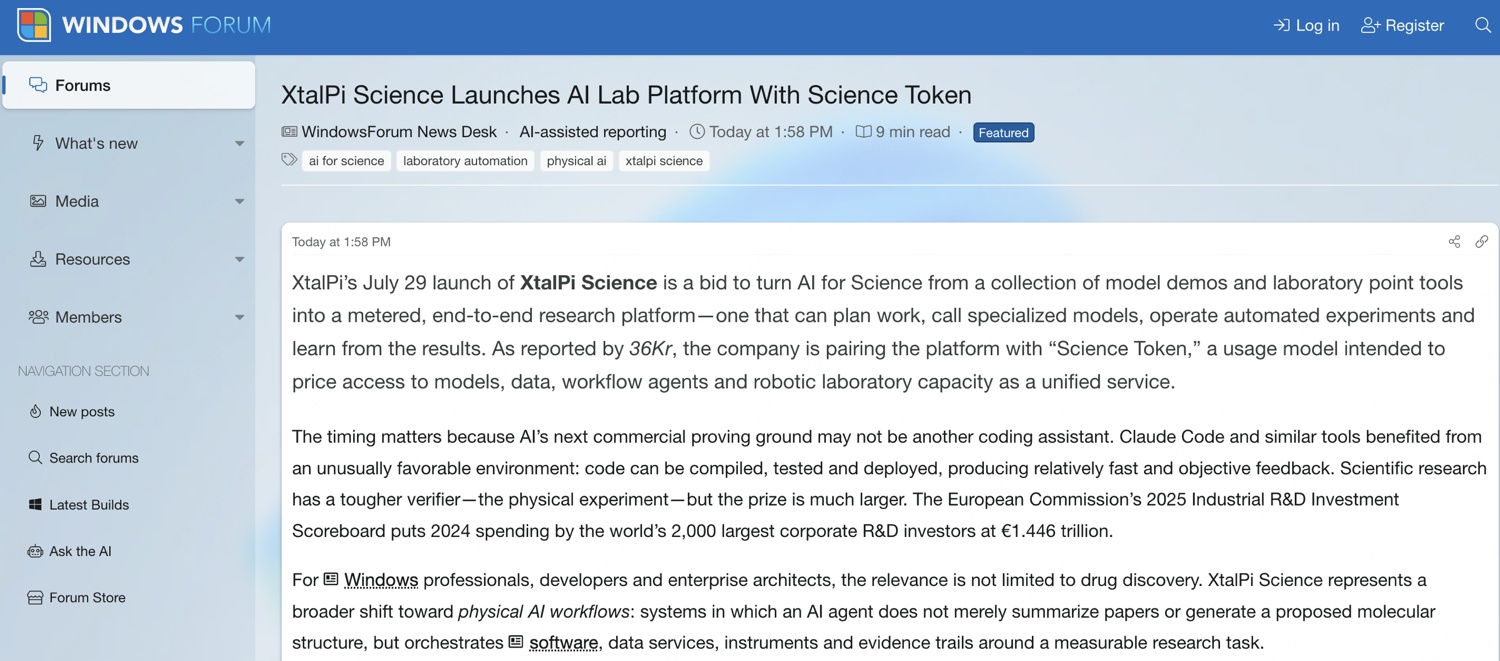The image size is (1500, 661).
Task: Click the Ask the AI robot icon
Action: 35,551
